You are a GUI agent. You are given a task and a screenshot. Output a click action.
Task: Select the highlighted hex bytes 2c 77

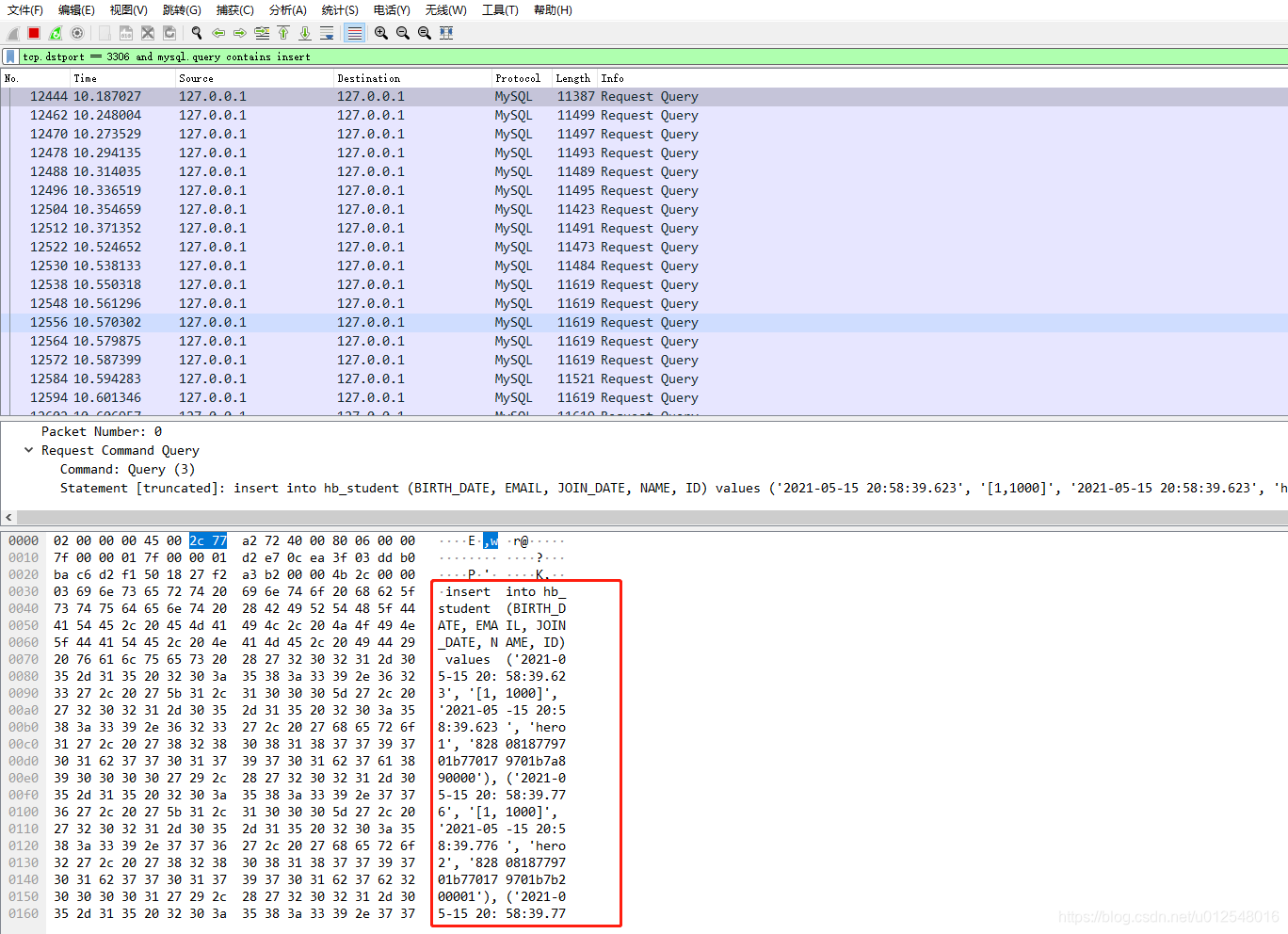208,540
